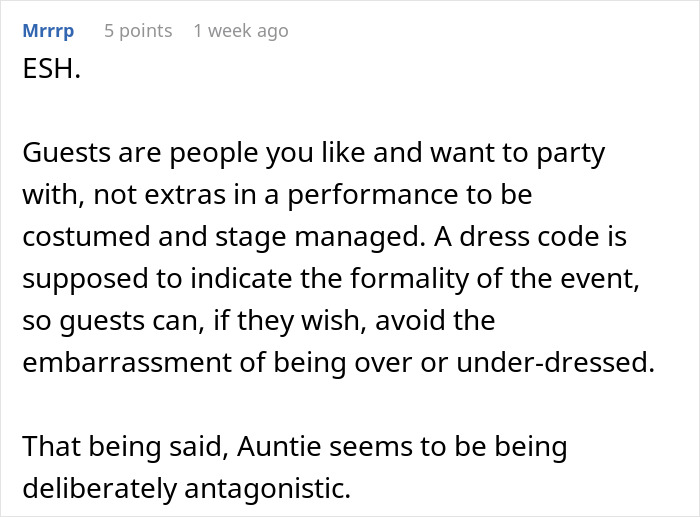Viewport: 700px width, 517px height.
Task: Click the ESH. verdict text
Action: point(51,74)
